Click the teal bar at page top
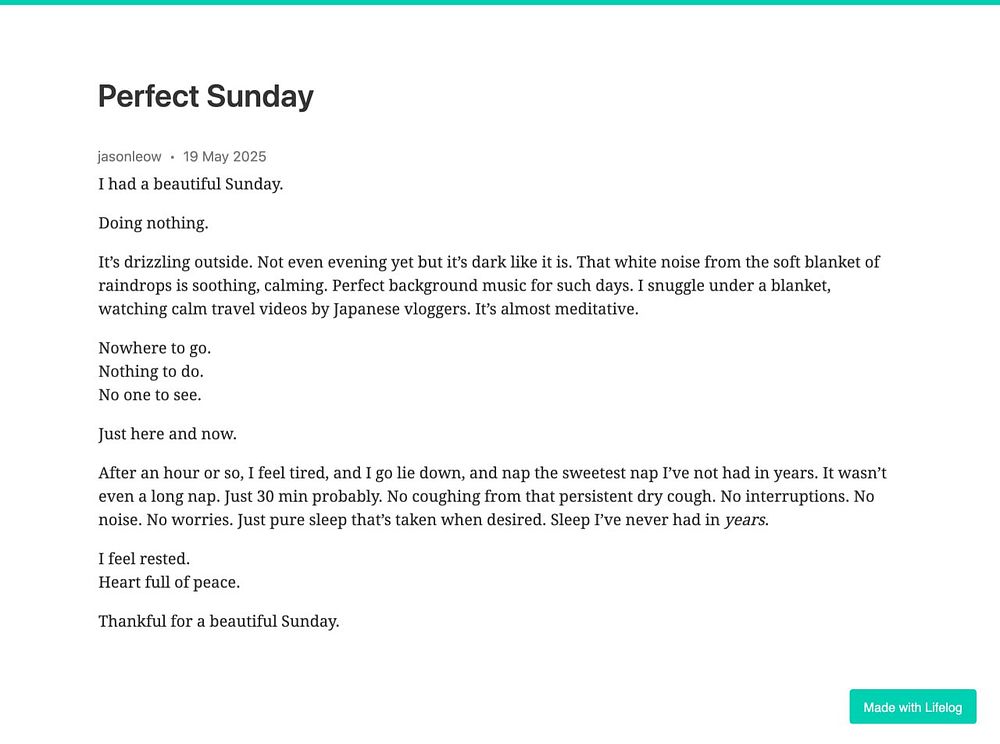1000x744 pixels. tap(500, 2)
